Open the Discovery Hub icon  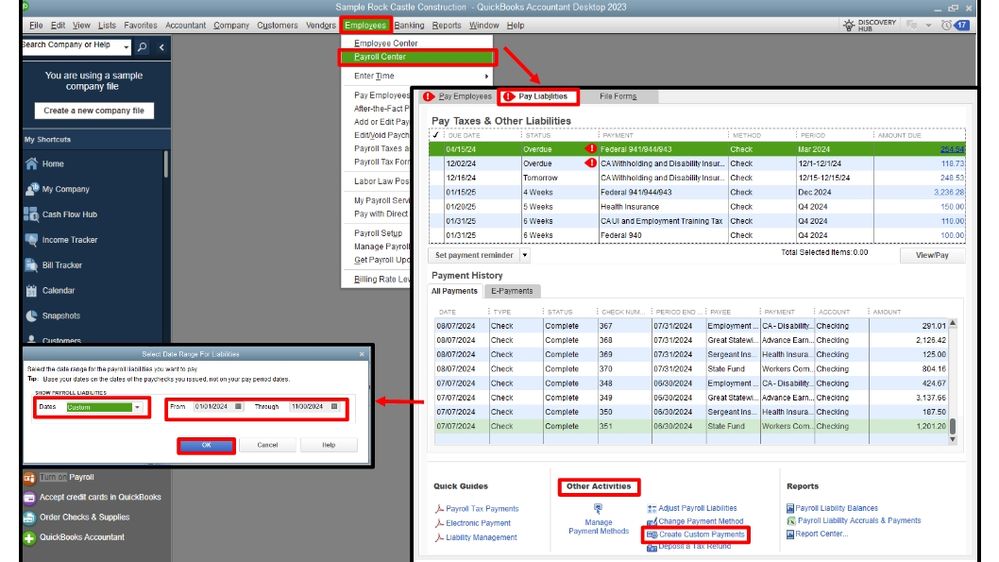tap(849, 25)
